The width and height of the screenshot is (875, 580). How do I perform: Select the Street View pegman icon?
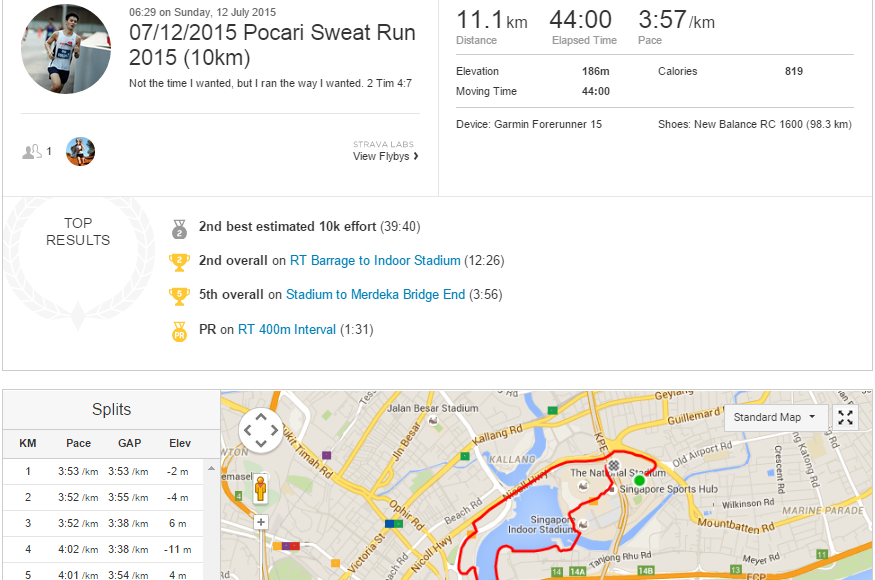(x=260, y=489)
